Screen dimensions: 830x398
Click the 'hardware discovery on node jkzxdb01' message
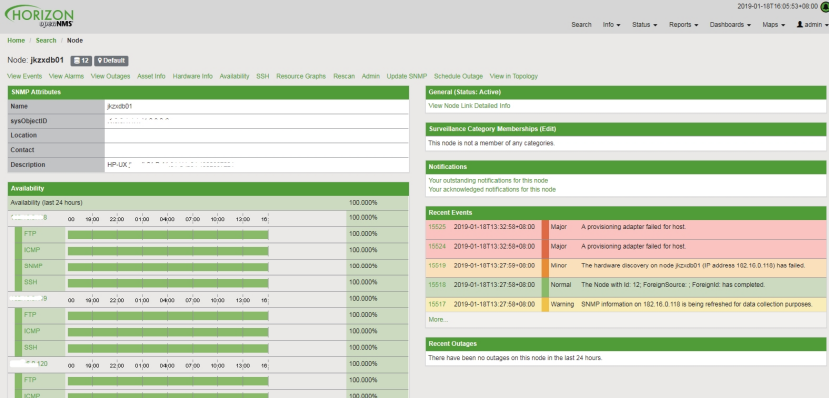(693, 266)
